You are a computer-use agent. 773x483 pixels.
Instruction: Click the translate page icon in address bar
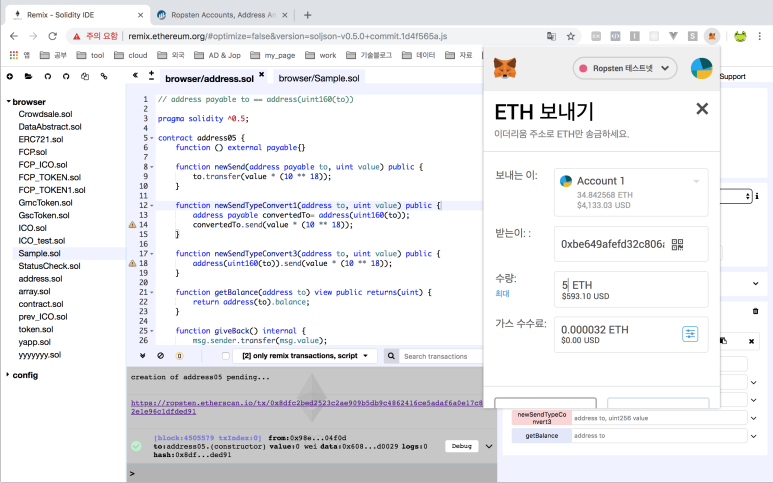point(551,36)
